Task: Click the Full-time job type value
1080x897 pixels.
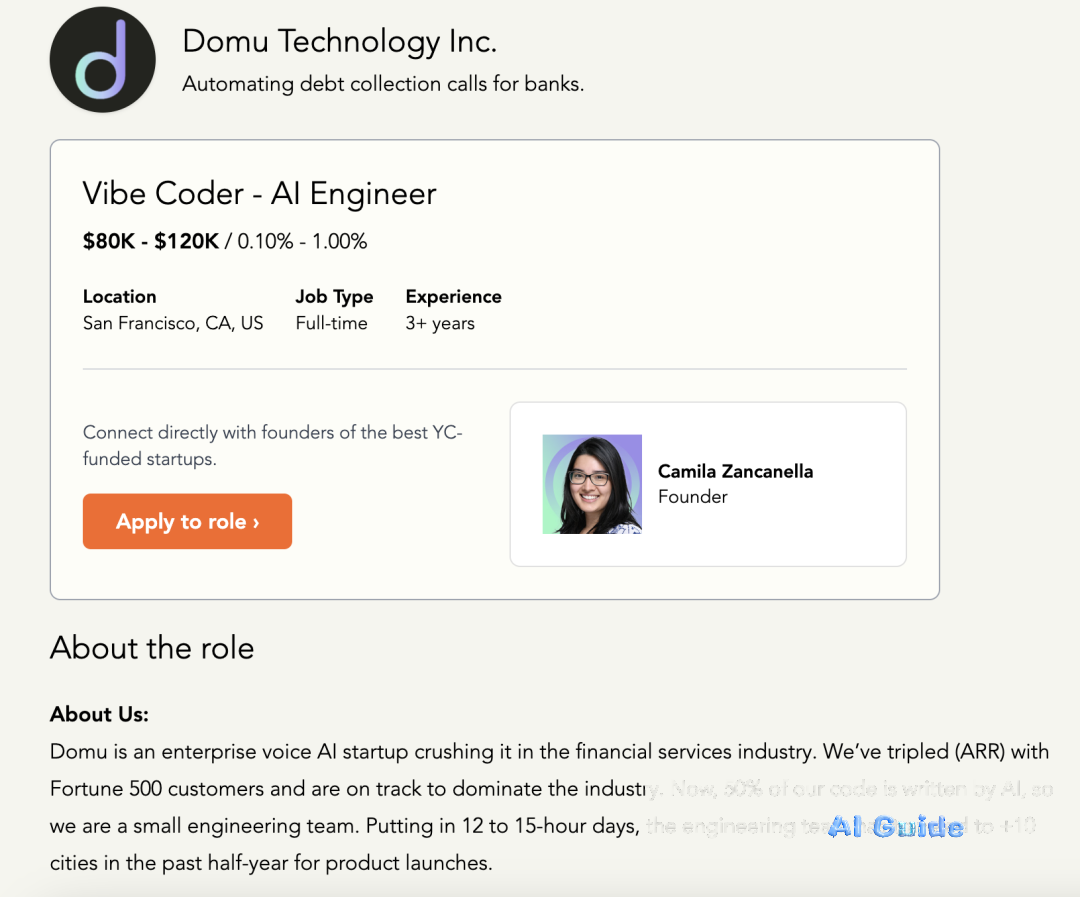Action: pos(331,323)
